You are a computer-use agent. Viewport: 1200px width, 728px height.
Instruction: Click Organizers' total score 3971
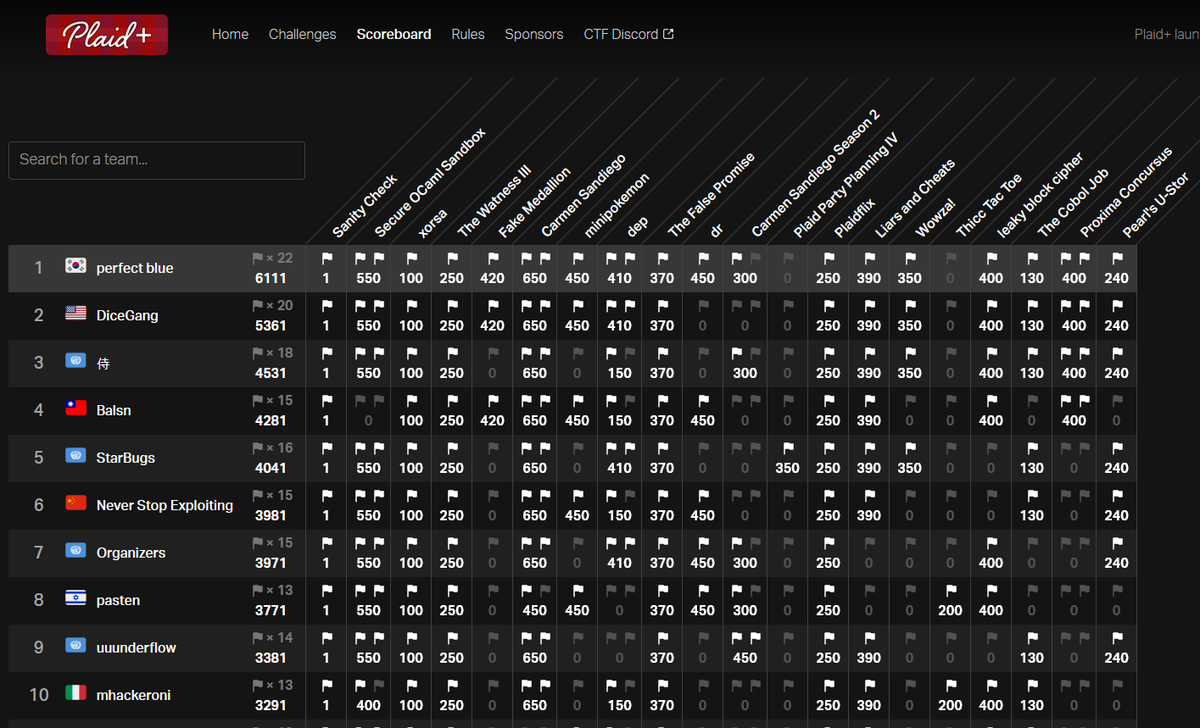271,563
